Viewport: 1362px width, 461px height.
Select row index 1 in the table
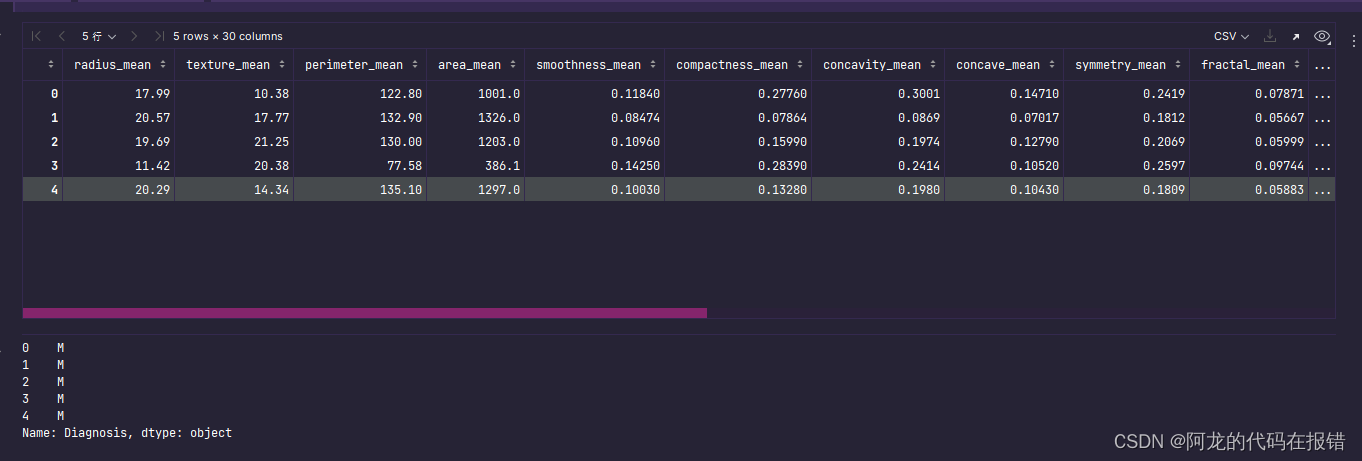coord(54,117)
